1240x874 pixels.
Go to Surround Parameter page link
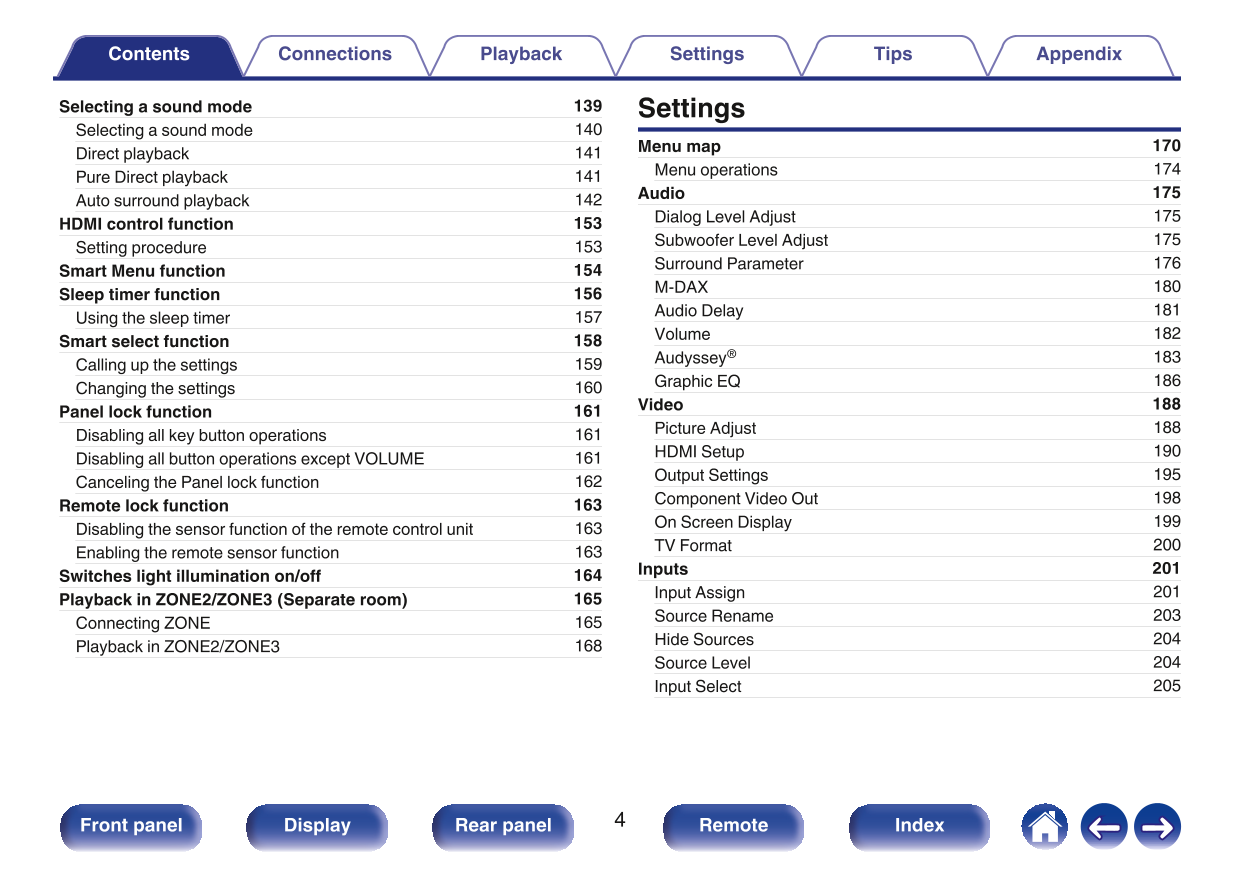click(728, 264)
